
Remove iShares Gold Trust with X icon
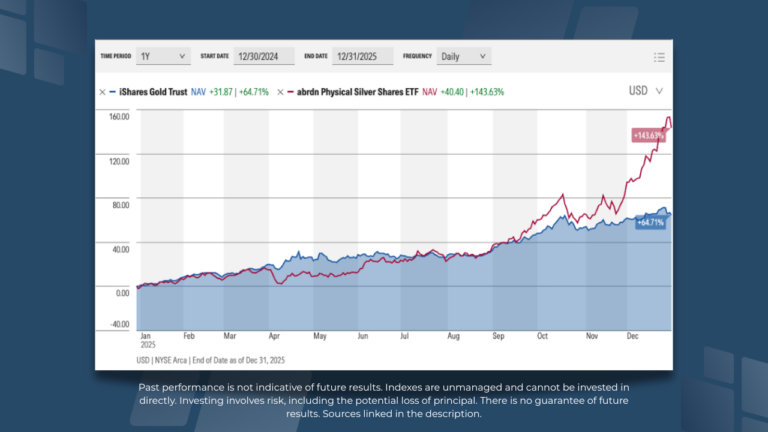(102, 91)
